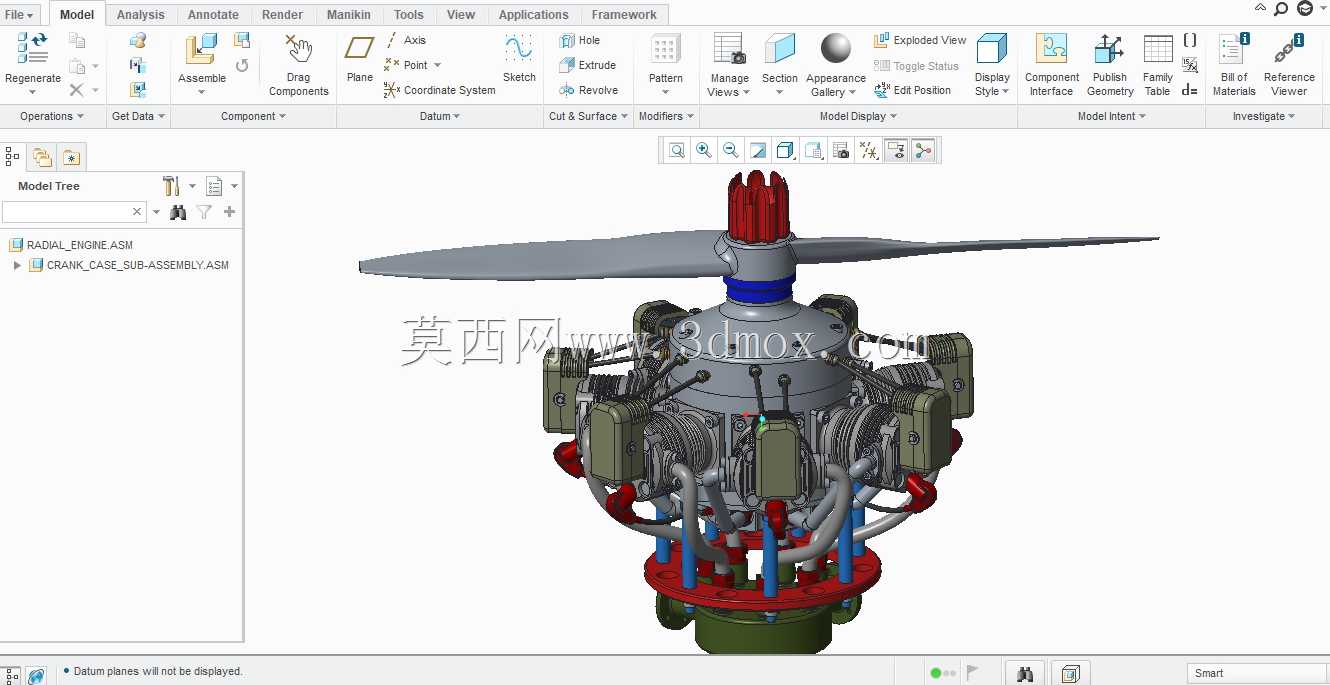The width and height of the screenshot is (1330, 685).
Task: Click the Edit Position tool
Action: pyautogui.click(x=913, y=90)
